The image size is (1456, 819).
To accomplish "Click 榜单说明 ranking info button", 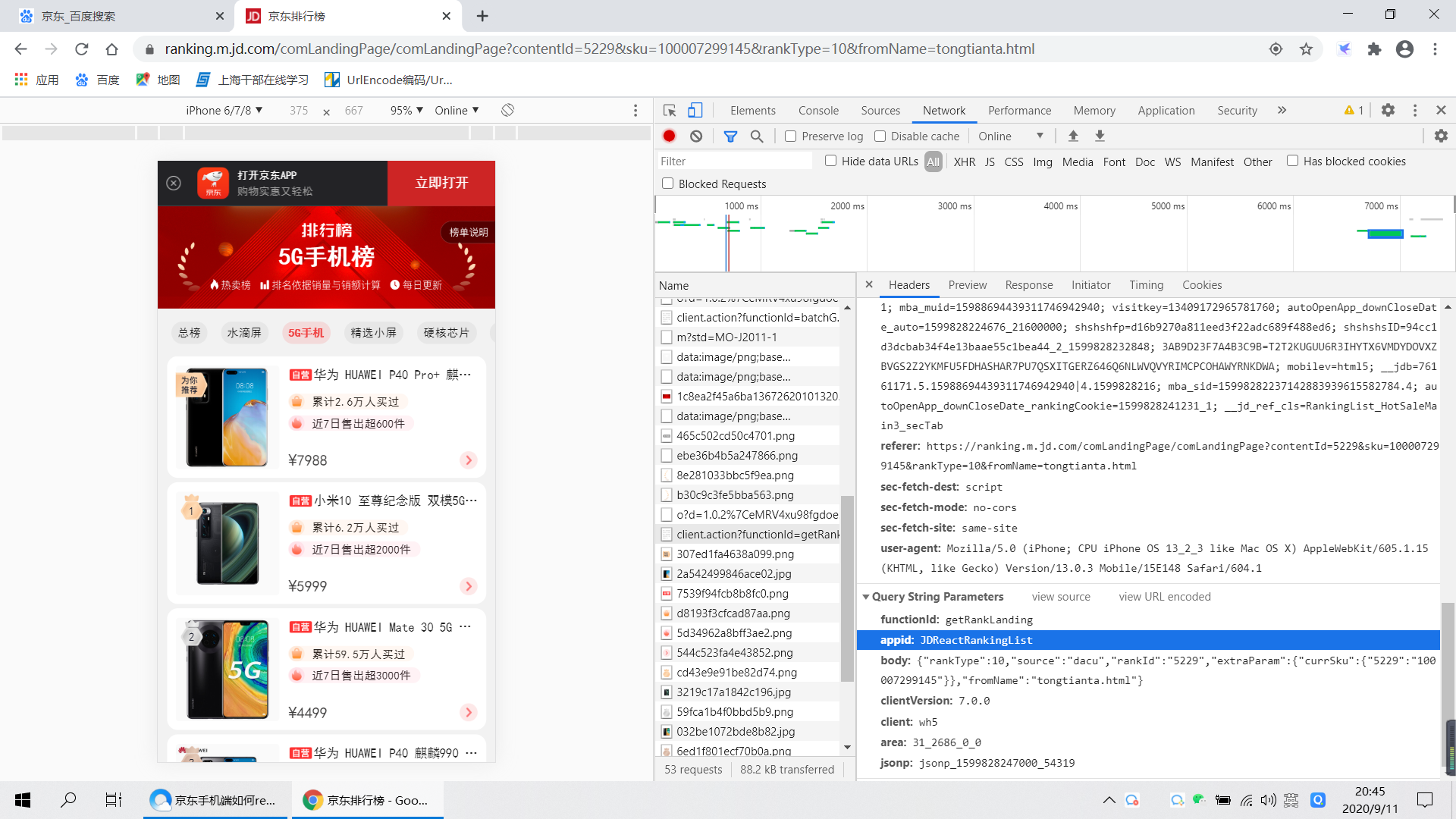I will 468,232.
